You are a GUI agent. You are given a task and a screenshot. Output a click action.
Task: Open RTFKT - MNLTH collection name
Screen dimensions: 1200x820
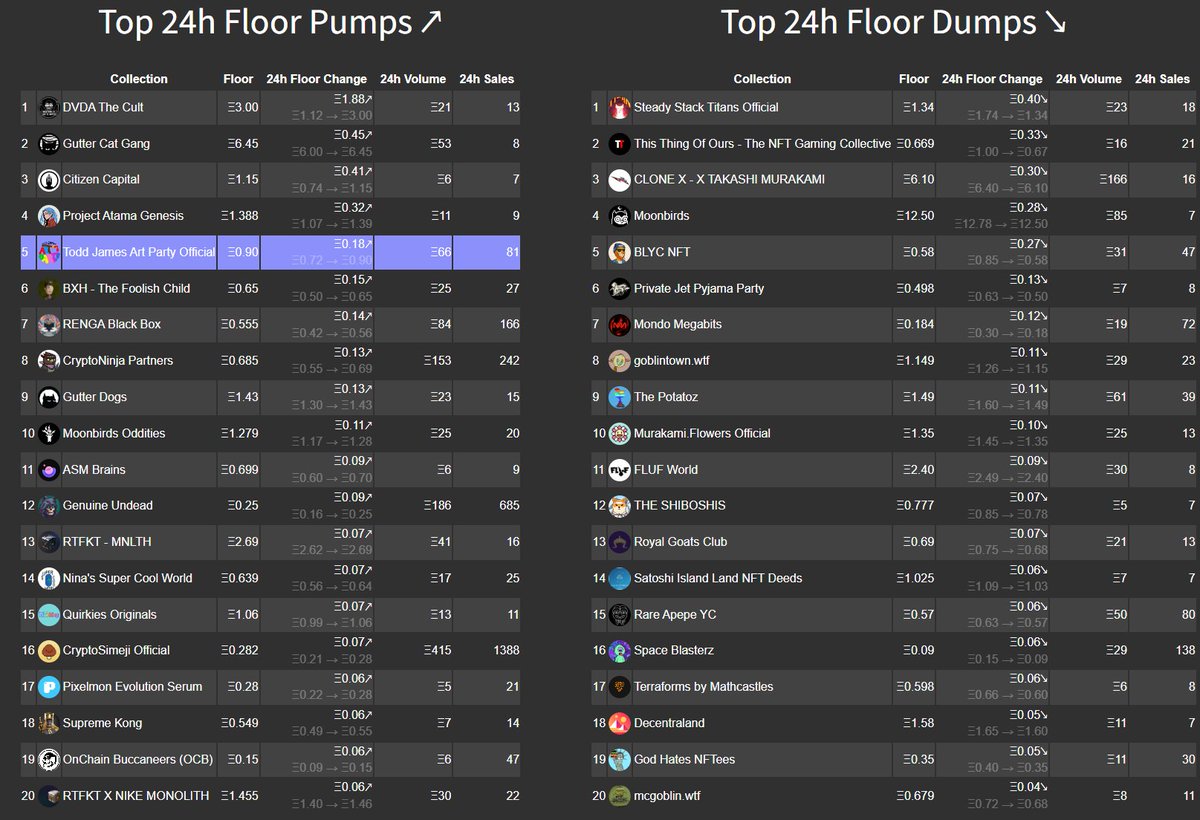[107, 542]
